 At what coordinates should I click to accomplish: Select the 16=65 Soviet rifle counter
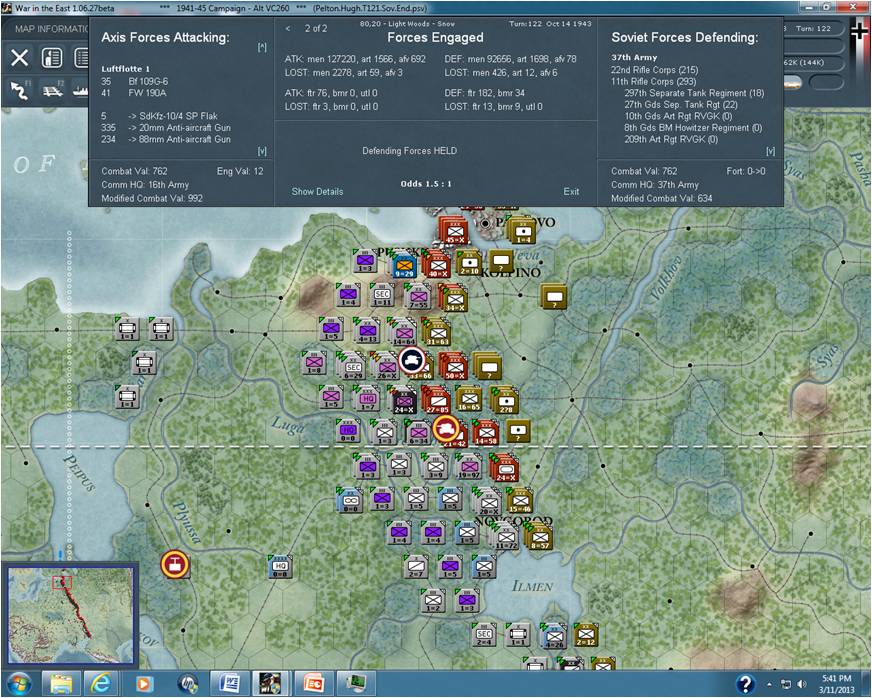[469, 398]
